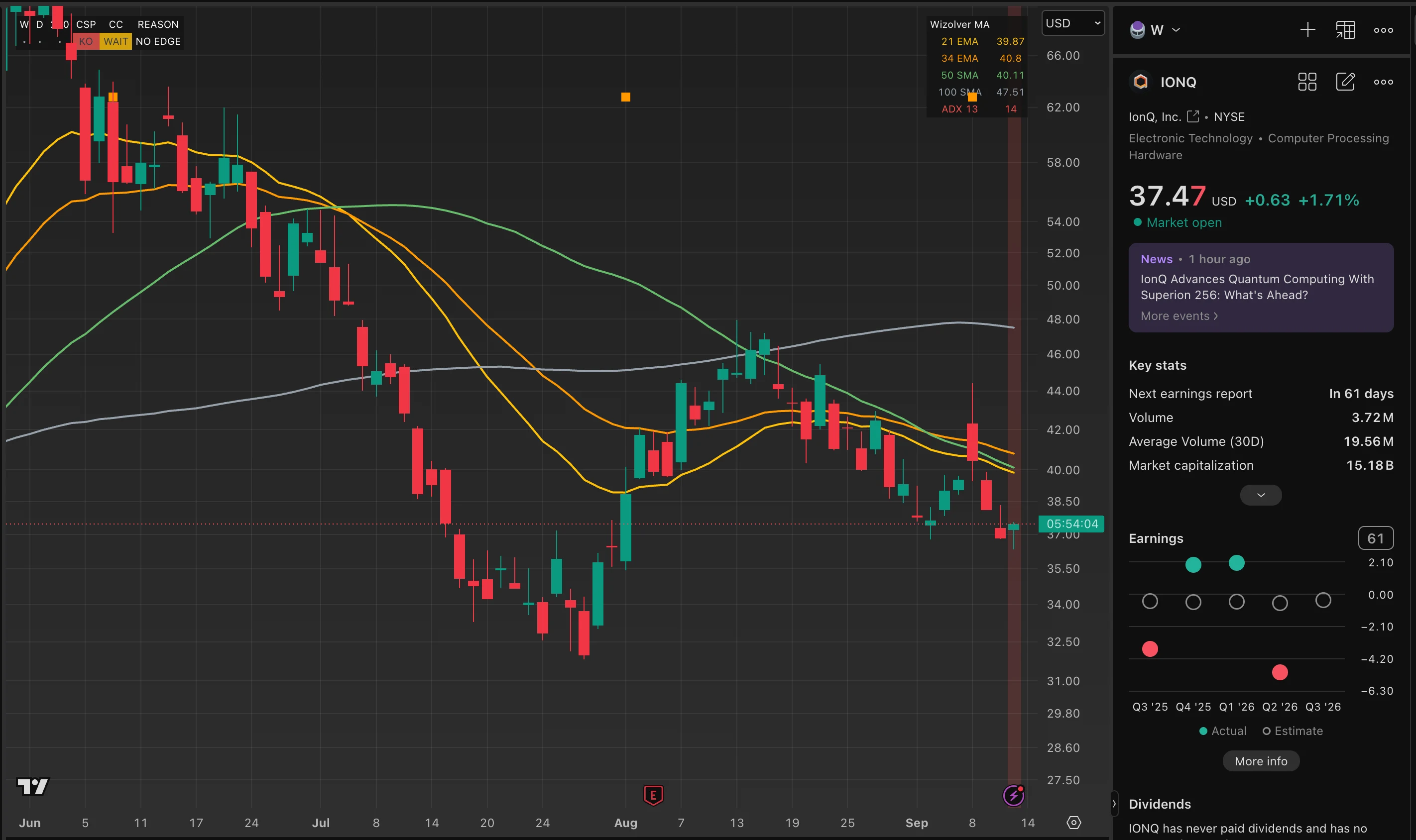Open IONQ details more options menu
1416x840 pixels.
coord(1383,82)
